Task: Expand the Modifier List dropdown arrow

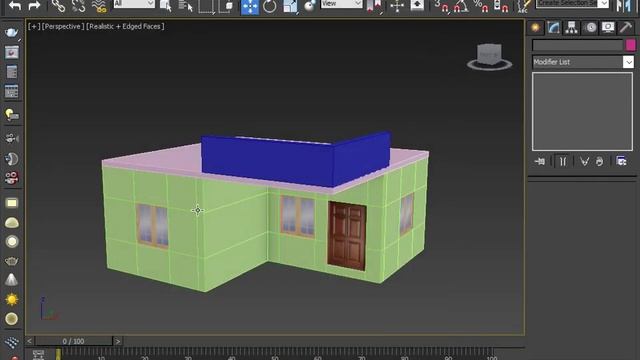Action: point(628,62)
